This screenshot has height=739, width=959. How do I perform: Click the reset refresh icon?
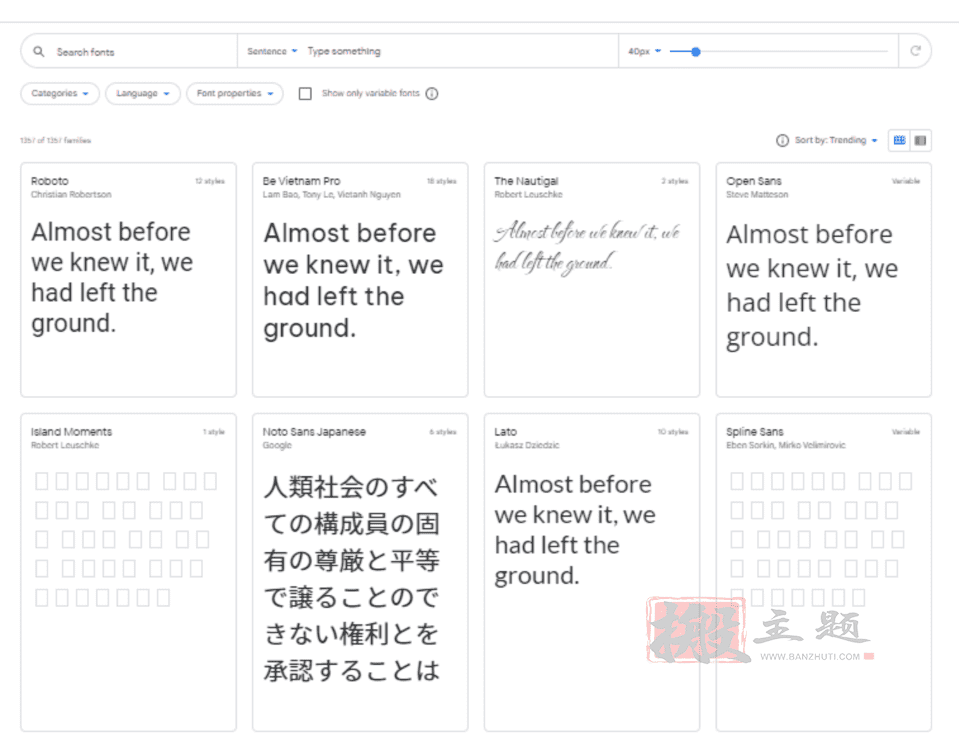[x=915, y=51]
